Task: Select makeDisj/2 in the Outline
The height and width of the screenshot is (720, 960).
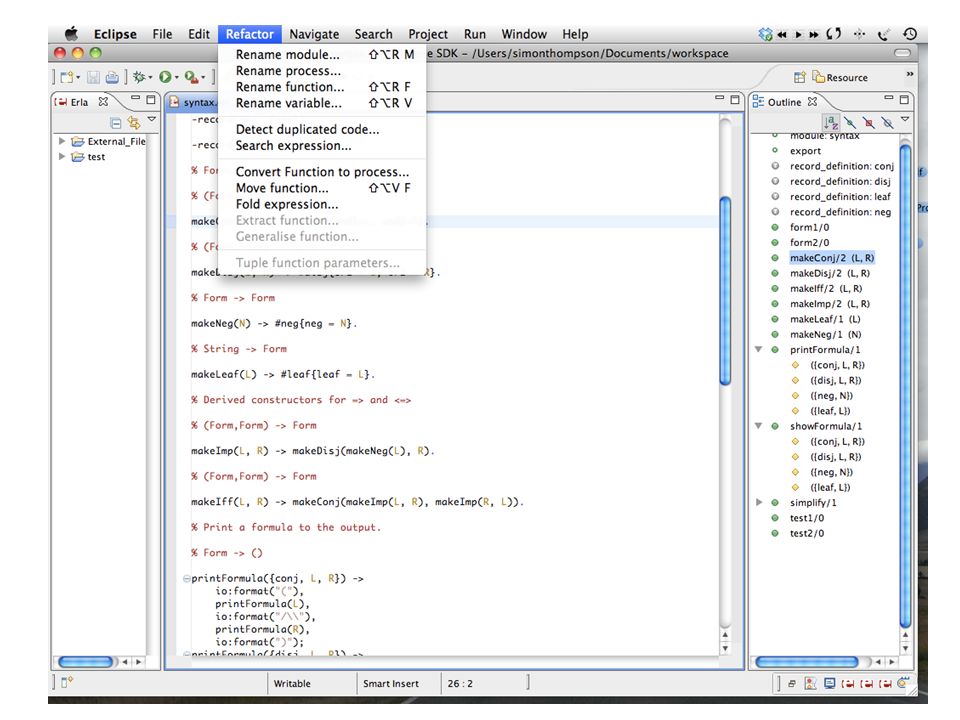Action: tap(830, 273)
